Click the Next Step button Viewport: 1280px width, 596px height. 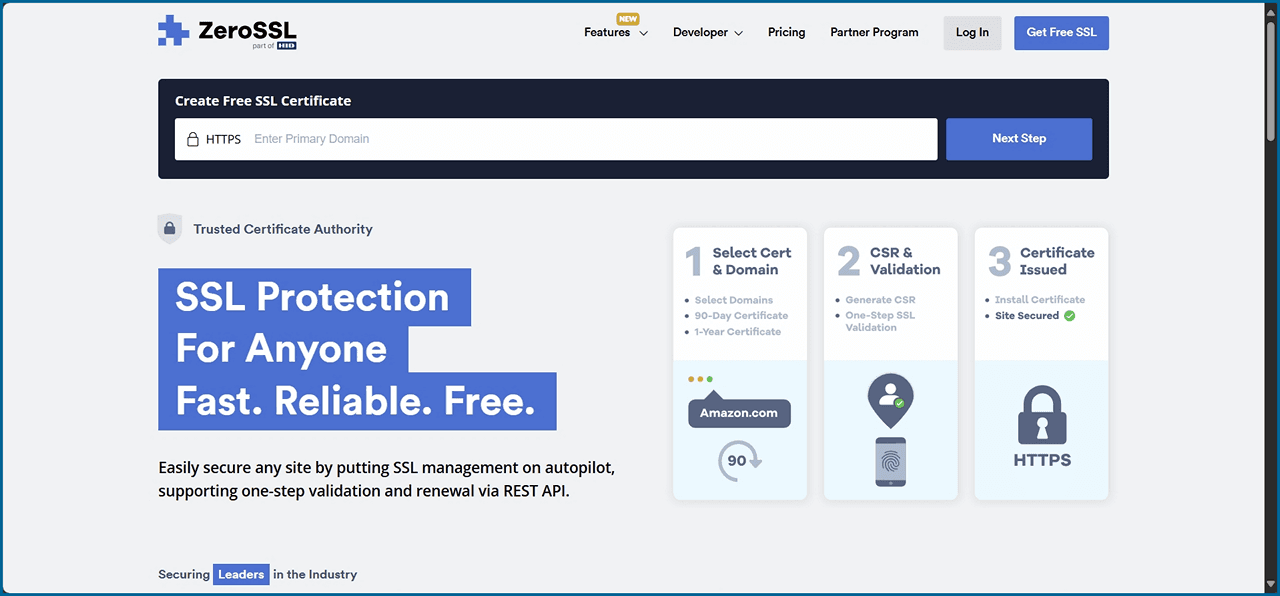click(x=1018, y=139)
